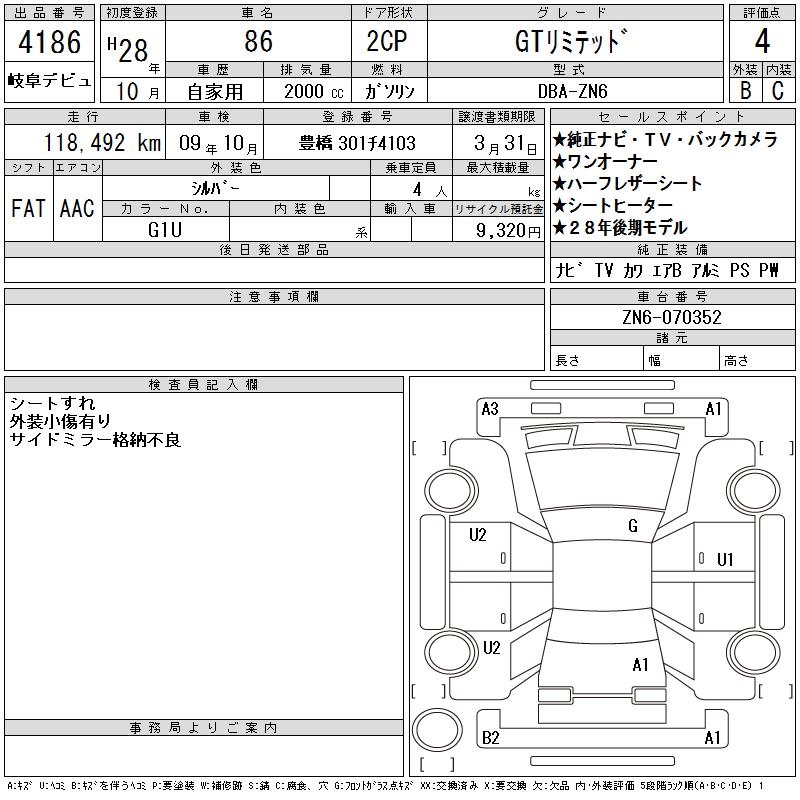The image size is (800, 800).
Task: Click the 事務局よりご案内 header
Action: pos(204,728)
